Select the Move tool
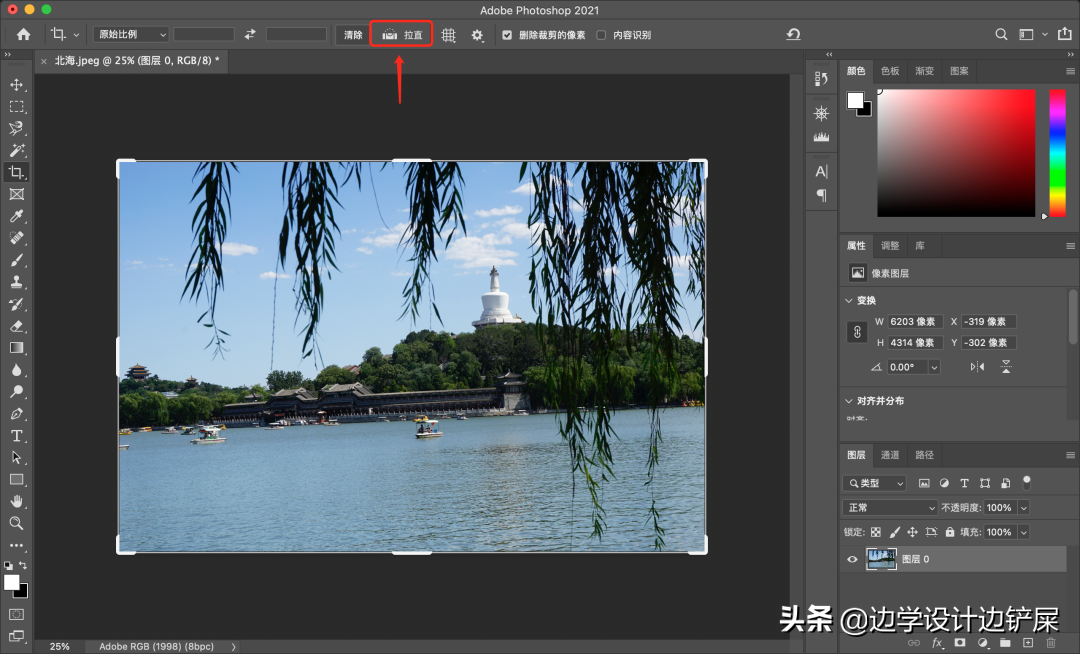 click(x=17, y=85)
